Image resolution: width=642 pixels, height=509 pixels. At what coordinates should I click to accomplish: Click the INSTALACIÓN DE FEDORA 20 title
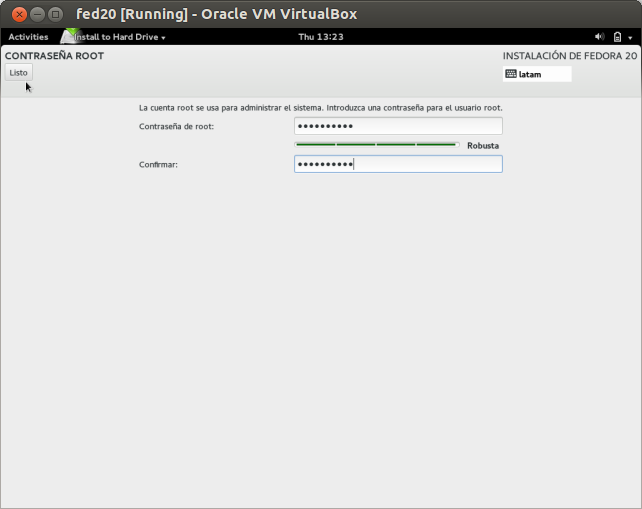point(570,56)
